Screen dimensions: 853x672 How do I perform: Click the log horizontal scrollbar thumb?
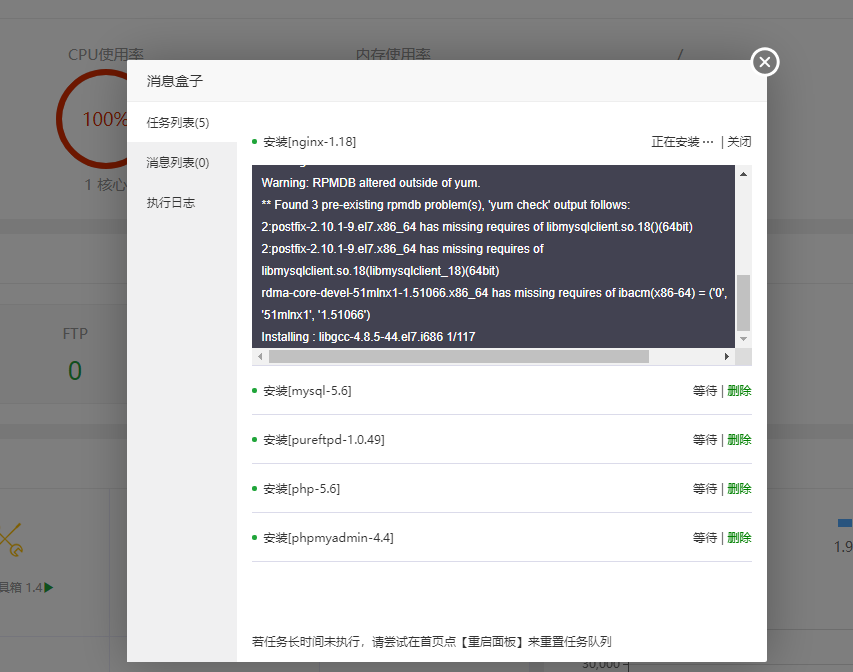click(459, 356)
